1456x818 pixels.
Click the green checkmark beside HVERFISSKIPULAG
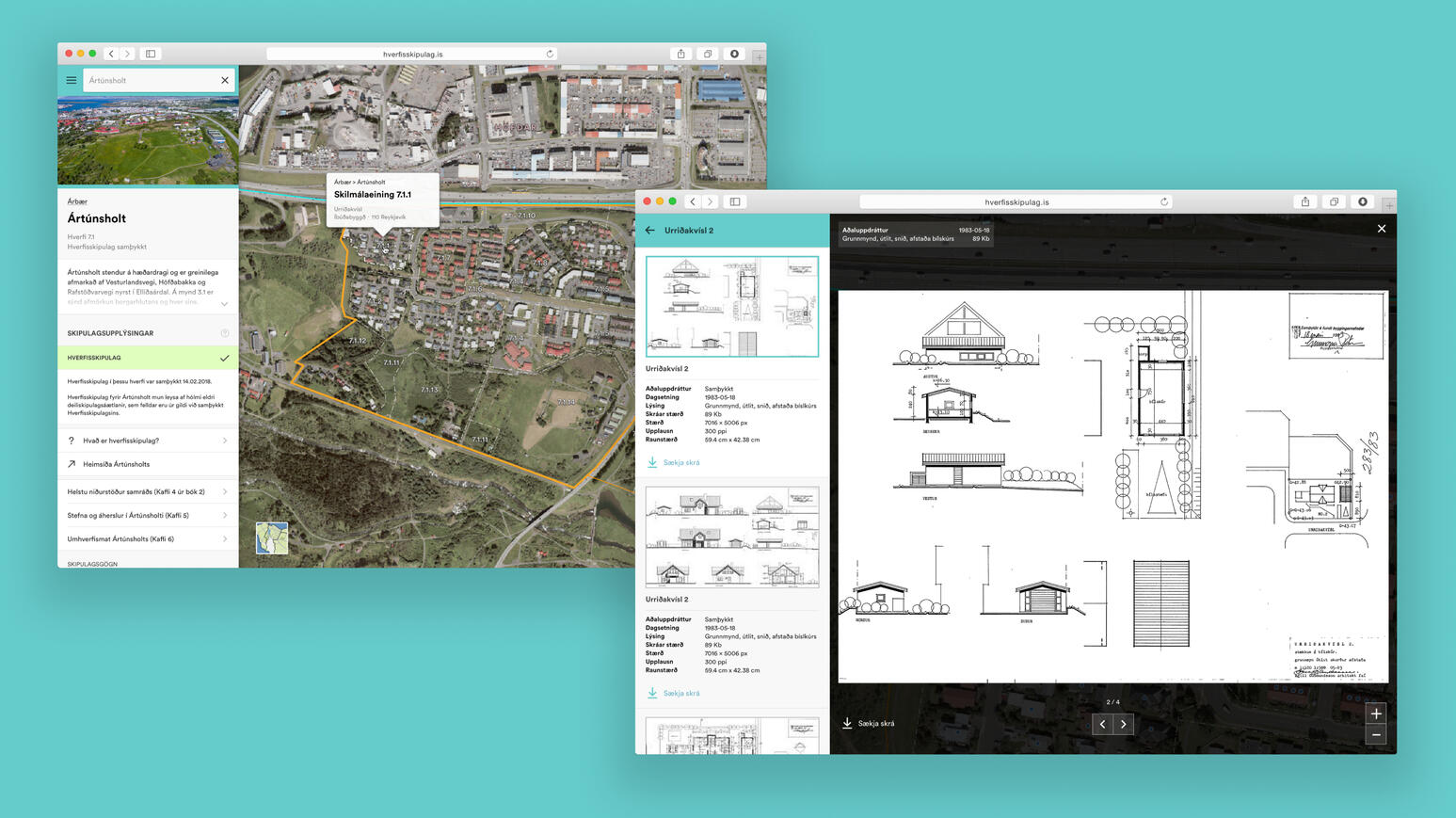tap(223, 358)
